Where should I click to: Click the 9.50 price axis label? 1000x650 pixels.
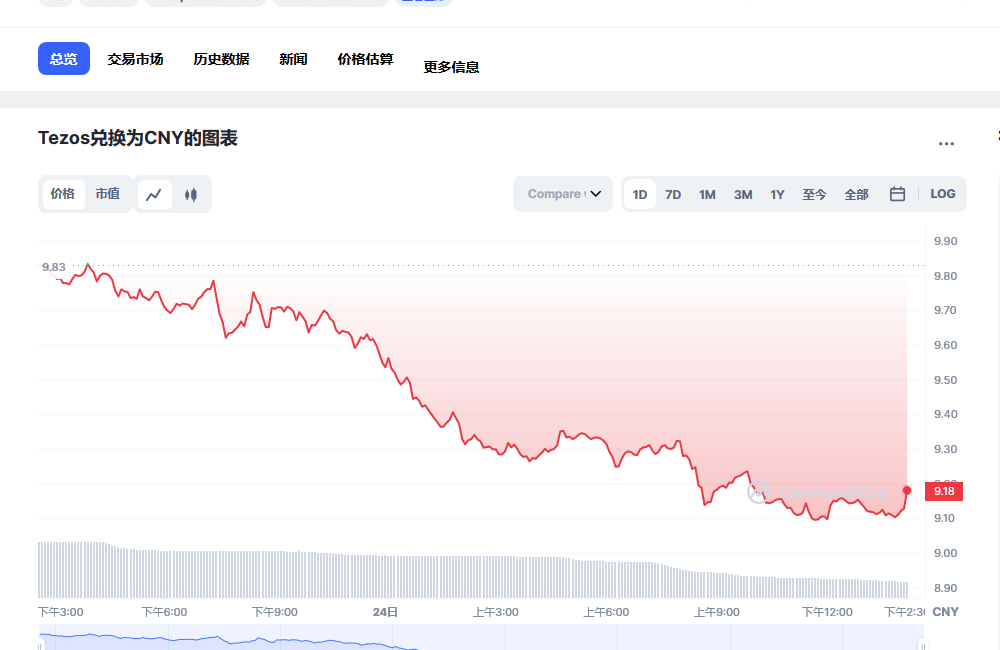pos(945,380)
